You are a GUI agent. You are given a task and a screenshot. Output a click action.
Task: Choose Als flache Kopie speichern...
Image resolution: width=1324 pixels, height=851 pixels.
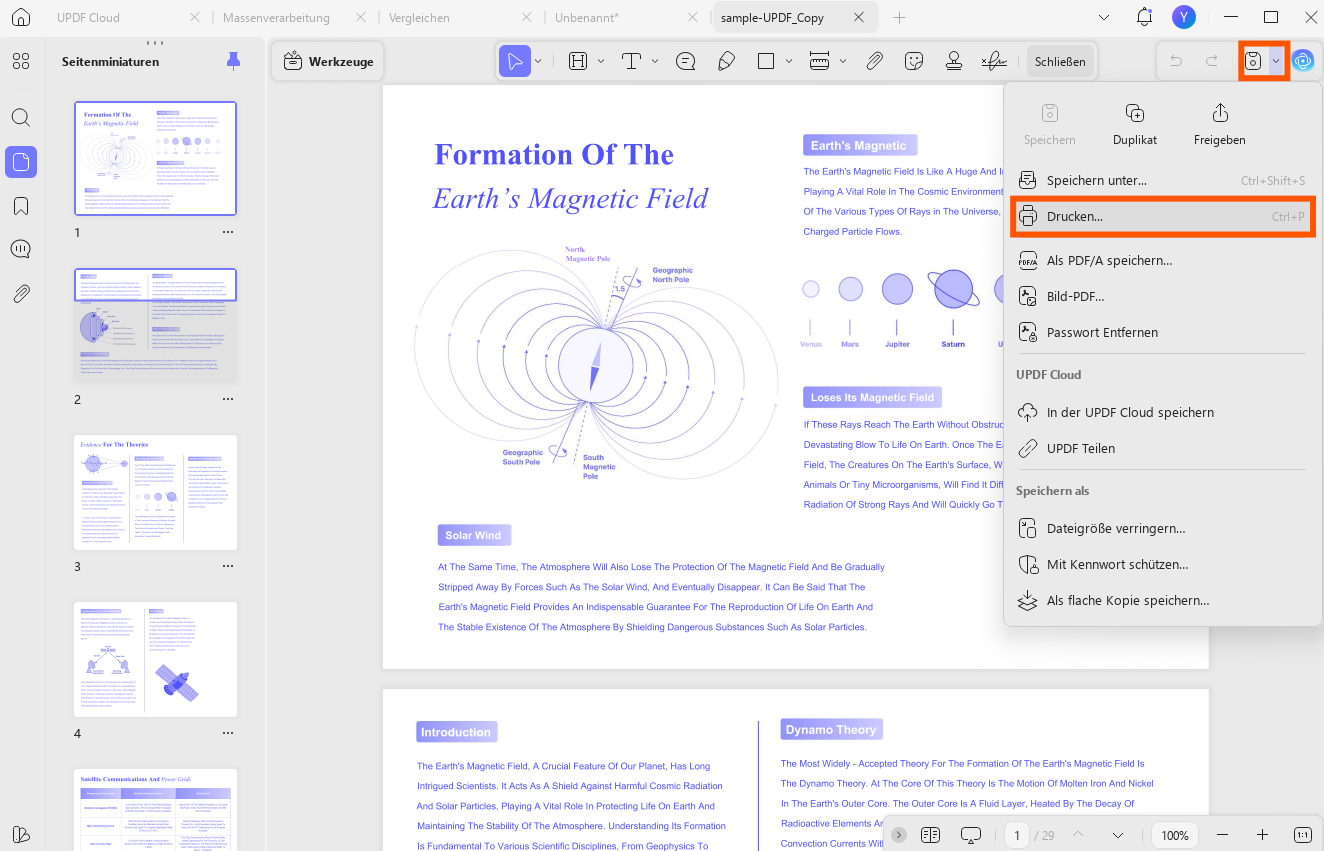pyautogui.click(x=1162, y=600)
